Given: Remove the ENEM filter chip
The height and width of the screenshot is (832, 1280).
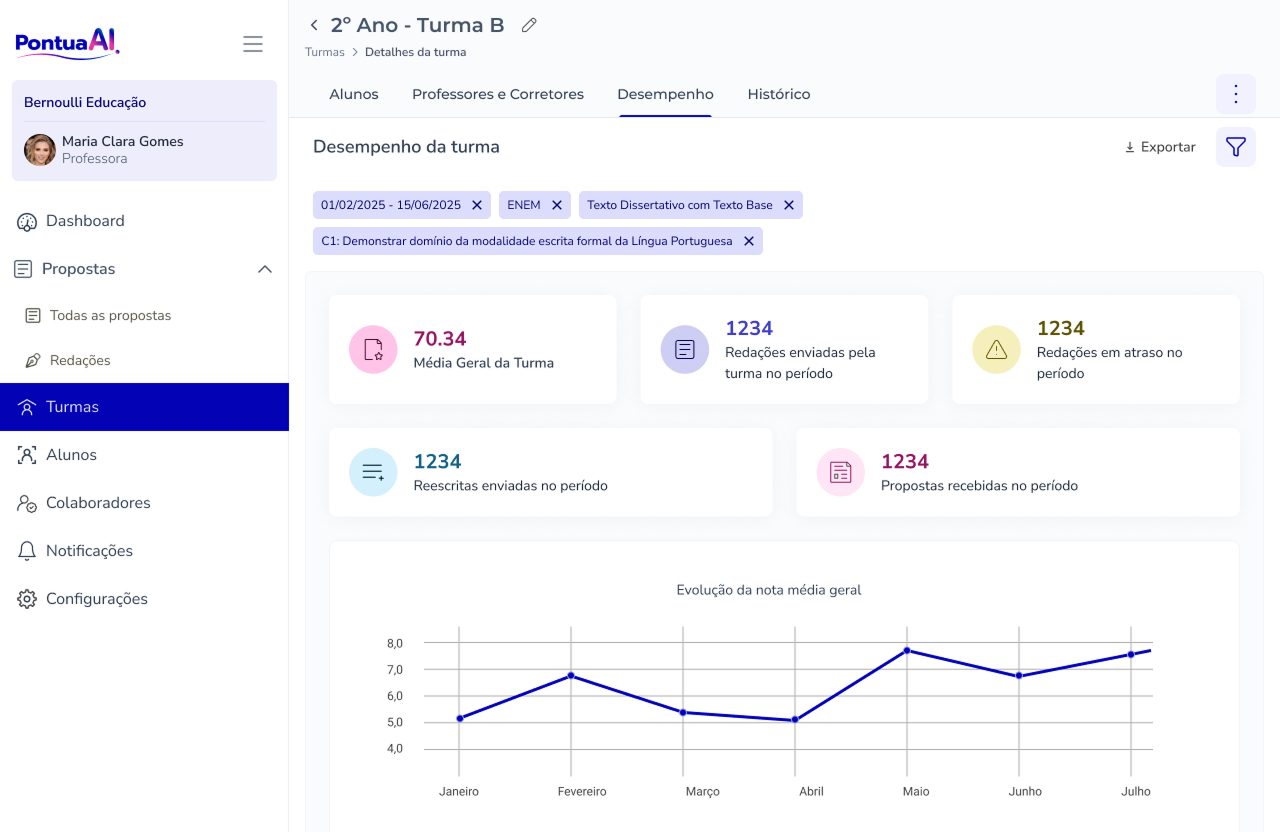Looking at the screenshot, I should click(x=557, y=205).
